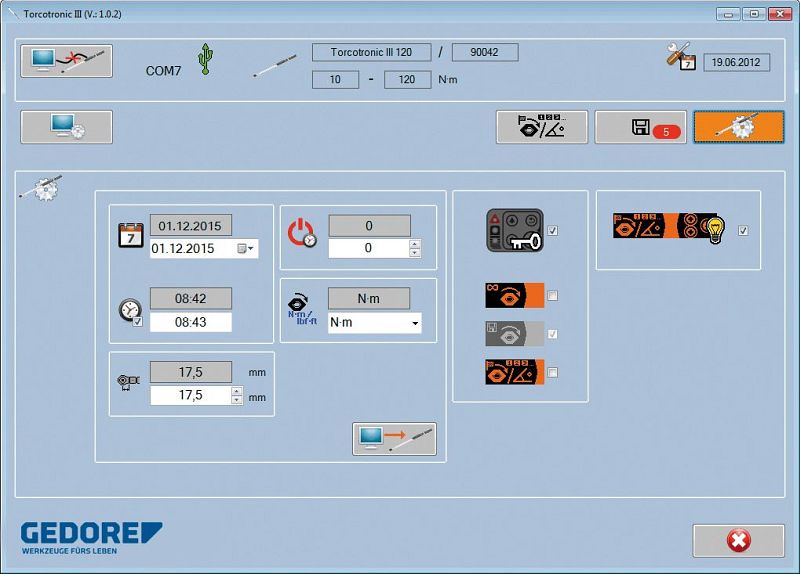
Task: Click the disconnect PC-wrench button
Action: [66, 61]
